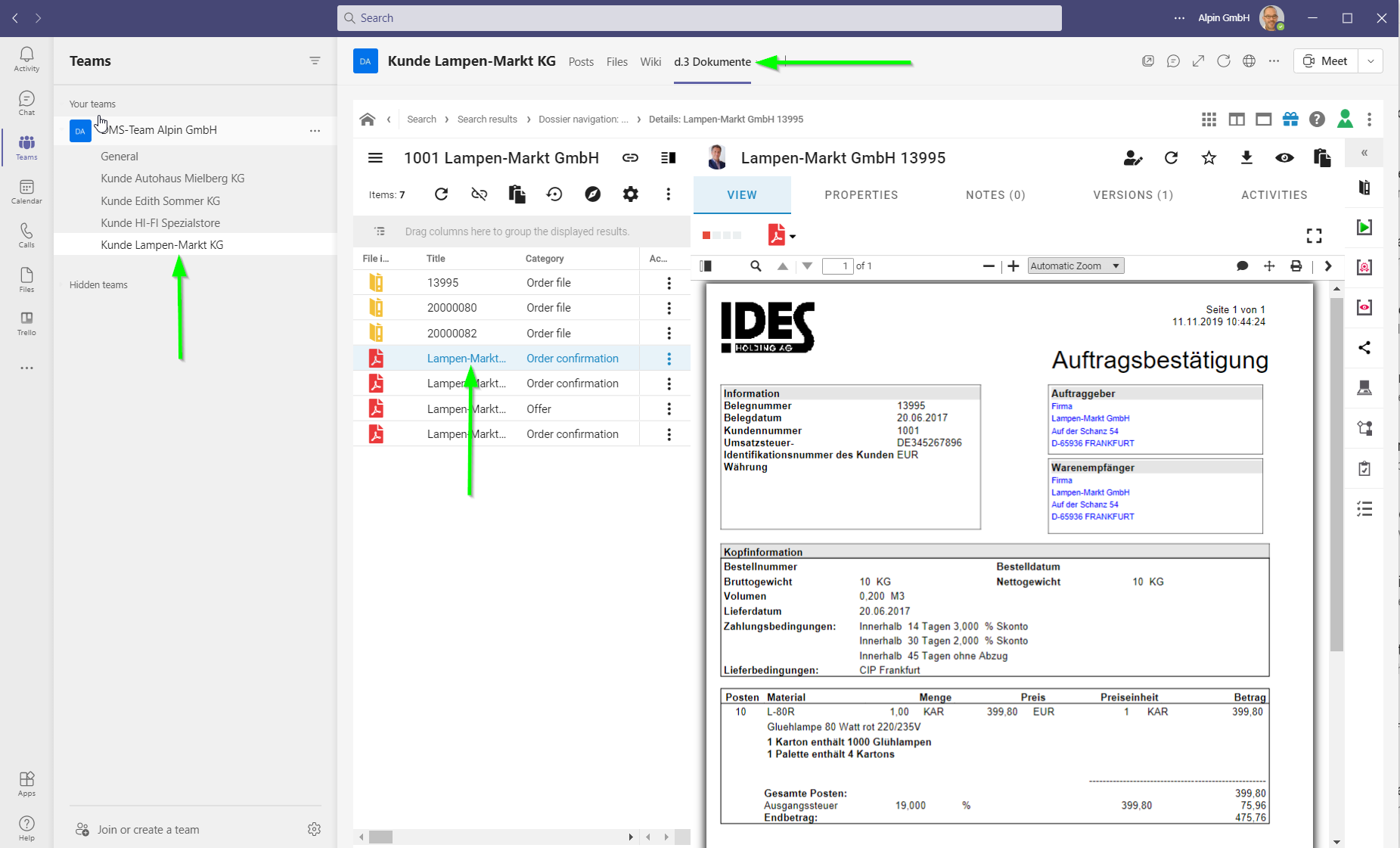This screenshot has width=1400, height=848.
Task: Print the PDF document
Action: click(1296, 266)
